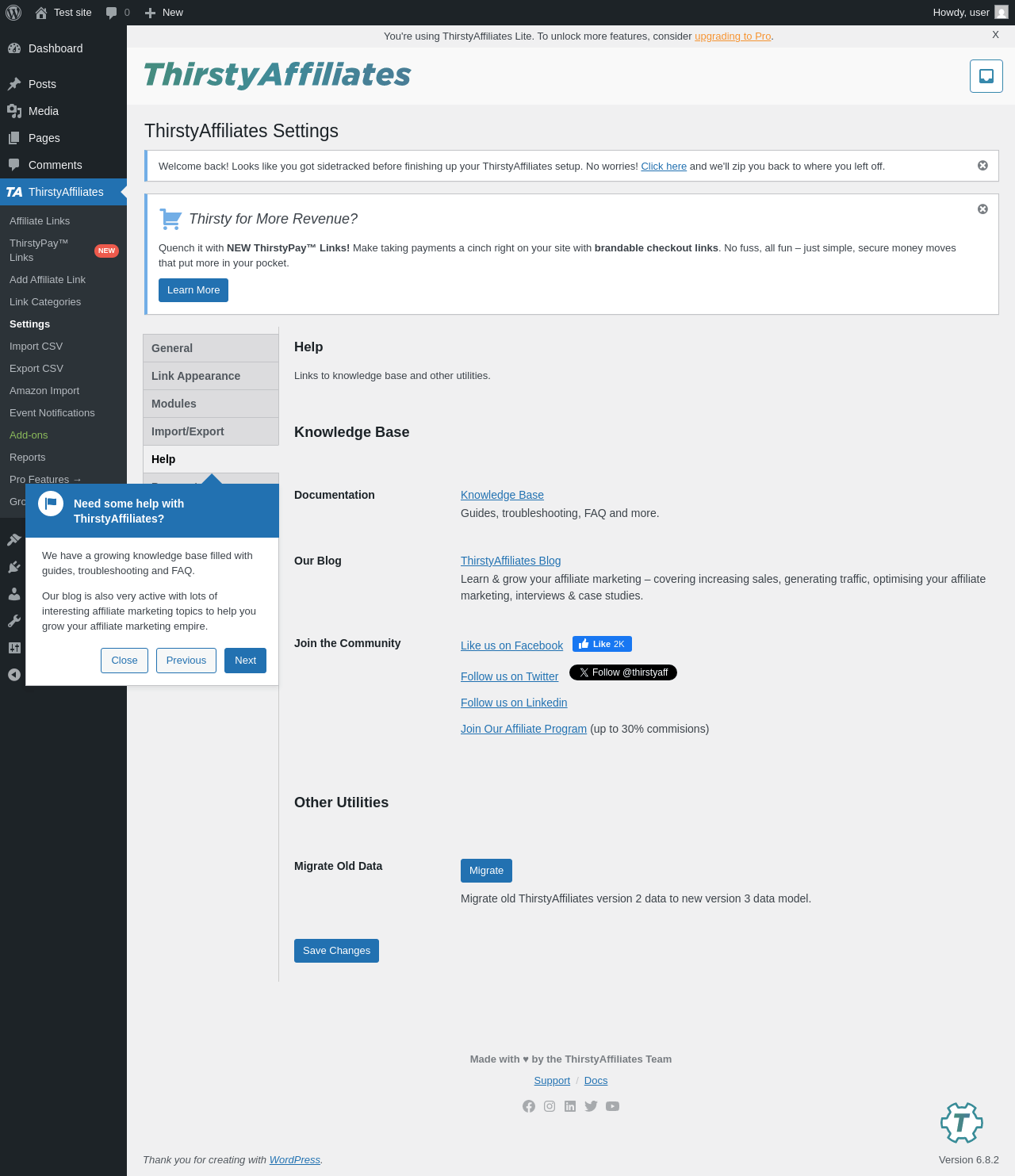Image resolution: width=1015 pixels, height=1176 pixels.
Task: Click the Migrate button
Action: pyautogui.click(x=486, y=871)
